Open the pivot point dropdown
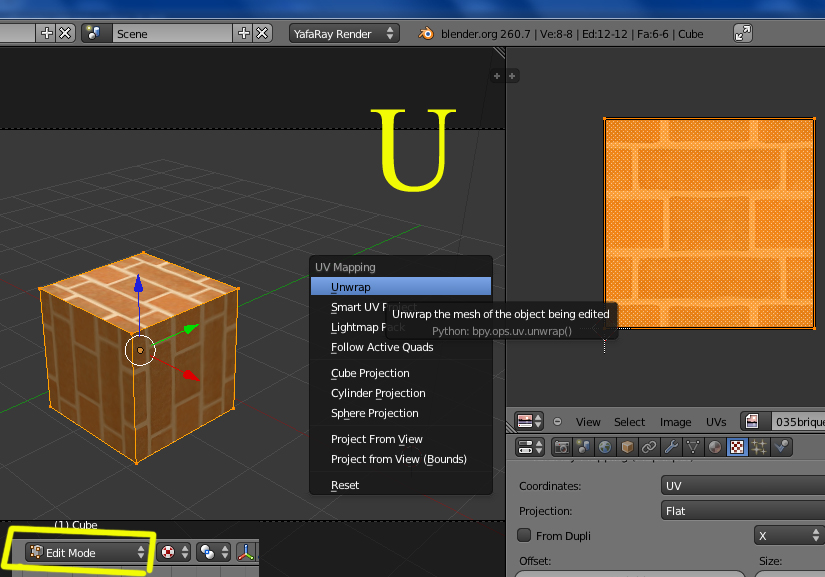This screenshot has height=577, width=825. tap(214, 552)
